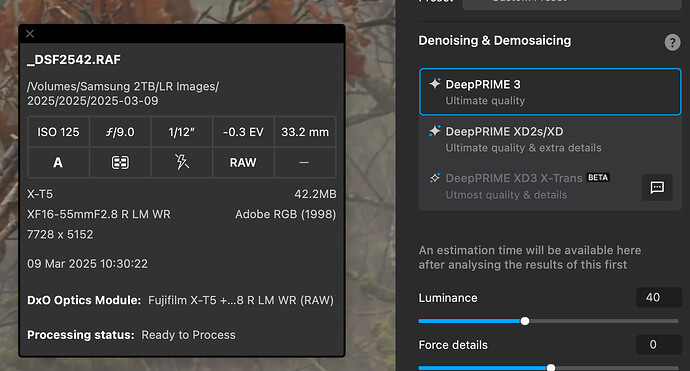The width and height of the screenshot is (690, 371).
Task: Select DeepPRIME XD2s/XD option
Action: click(550, 139)
